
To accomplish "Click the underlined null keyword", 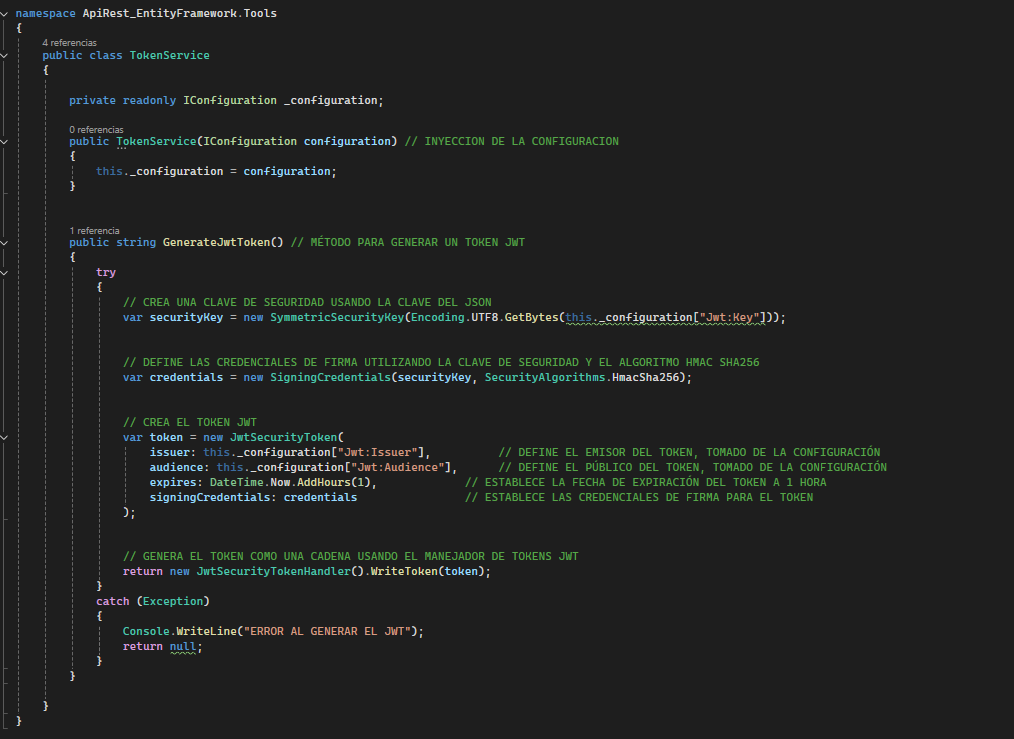I will (182, 647).
